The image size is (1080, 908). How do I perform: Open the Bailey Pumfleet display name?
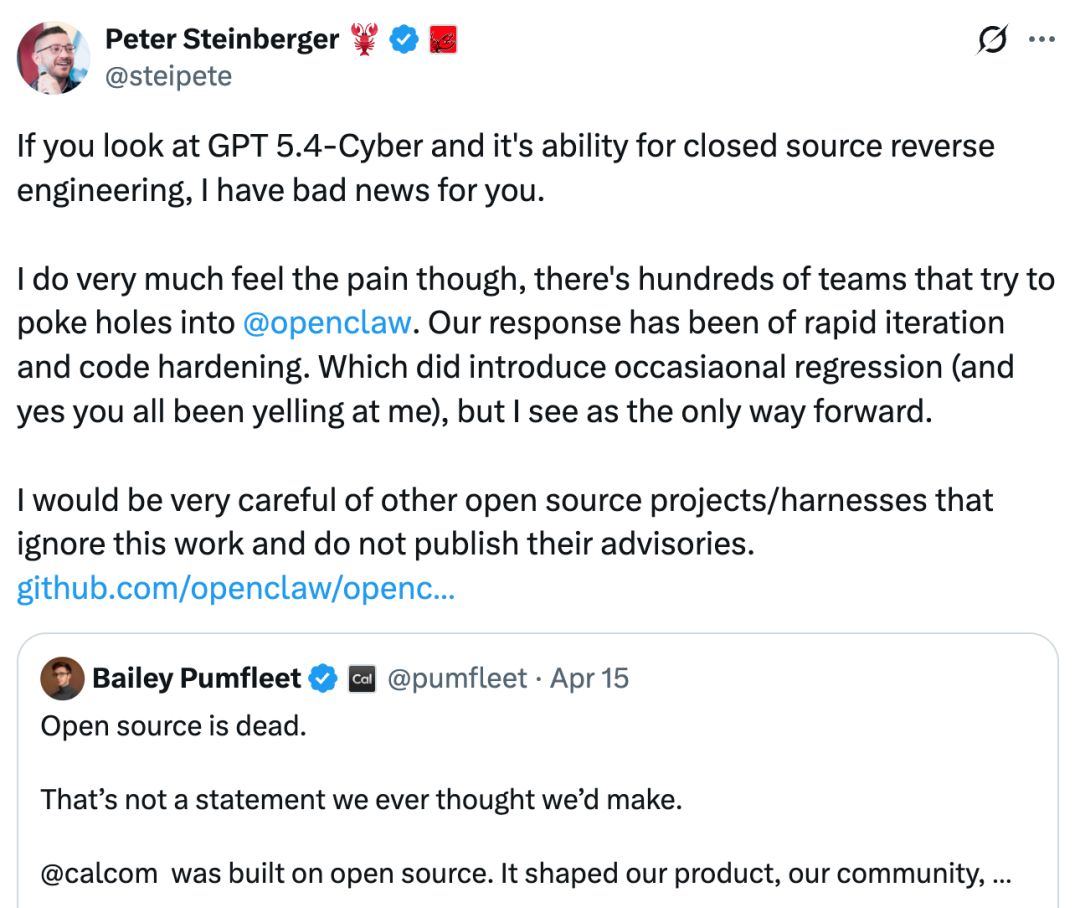click(196, 678)
